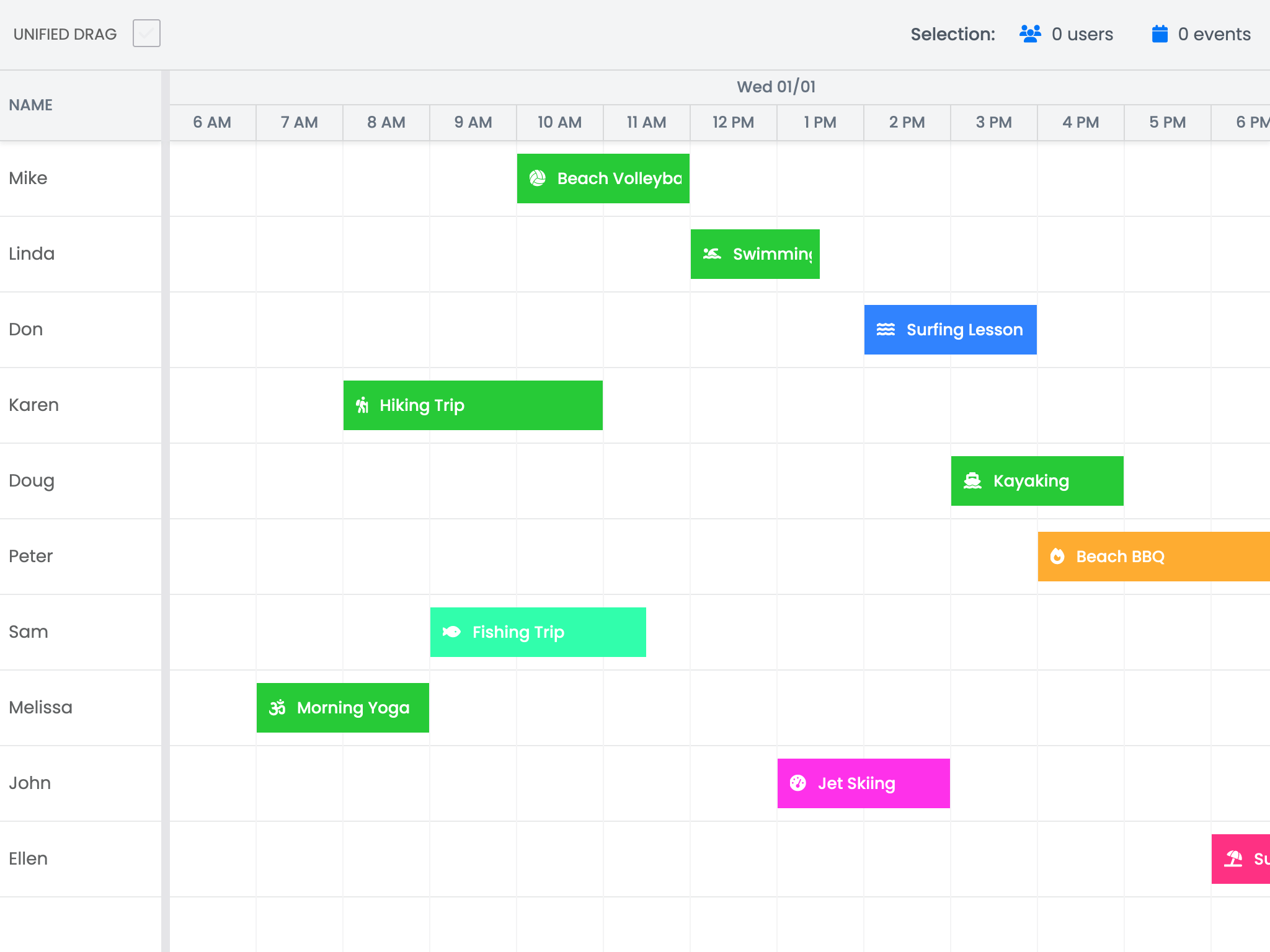Select resource row Sam

point(81,632)
